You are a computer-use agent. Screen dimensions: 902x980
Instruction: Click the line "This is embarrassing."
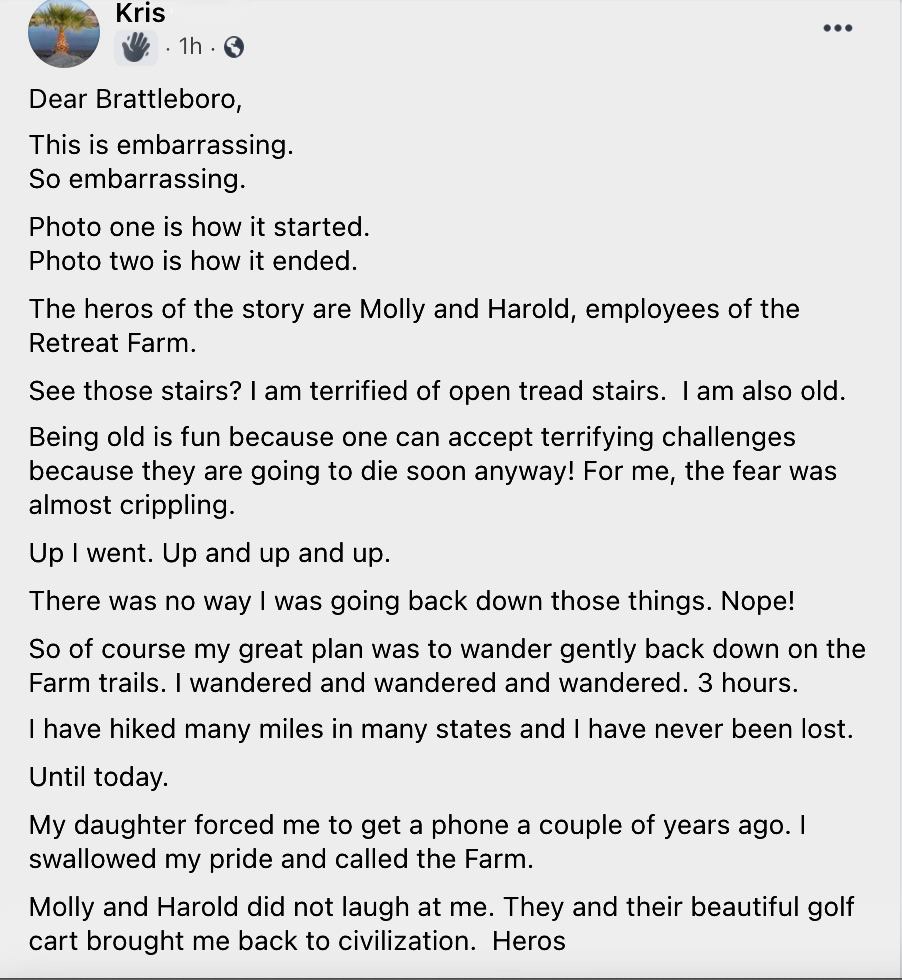point(161,145)
